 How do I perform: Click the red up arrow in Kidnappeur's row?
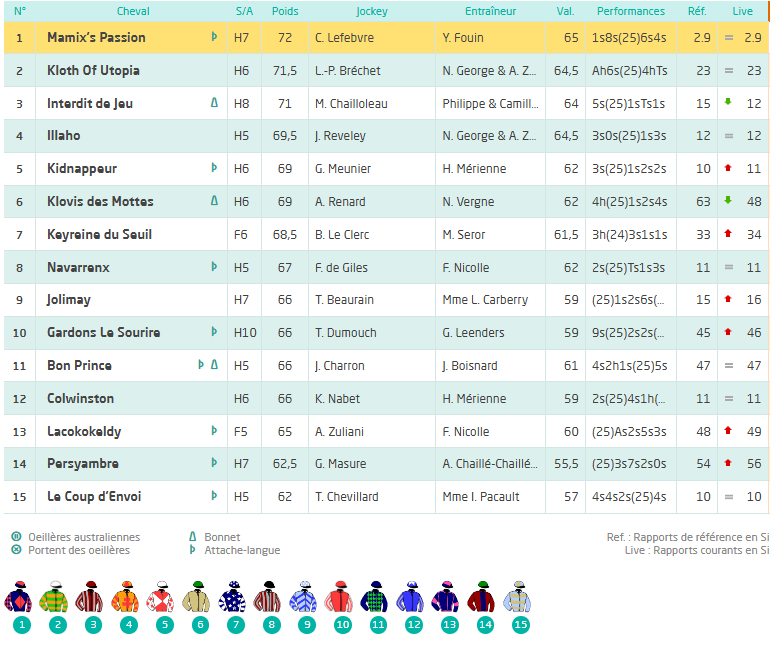click(728, 169)
